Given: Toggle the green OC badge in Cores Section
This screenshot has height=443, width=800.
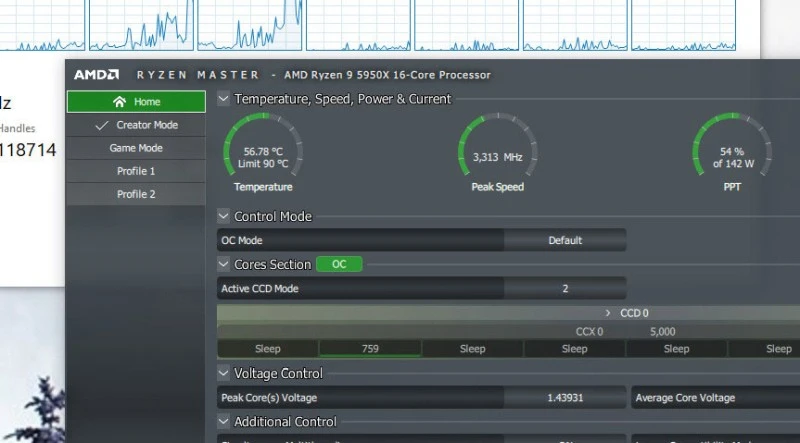Looking at the screenshot, I should [339, 264].
